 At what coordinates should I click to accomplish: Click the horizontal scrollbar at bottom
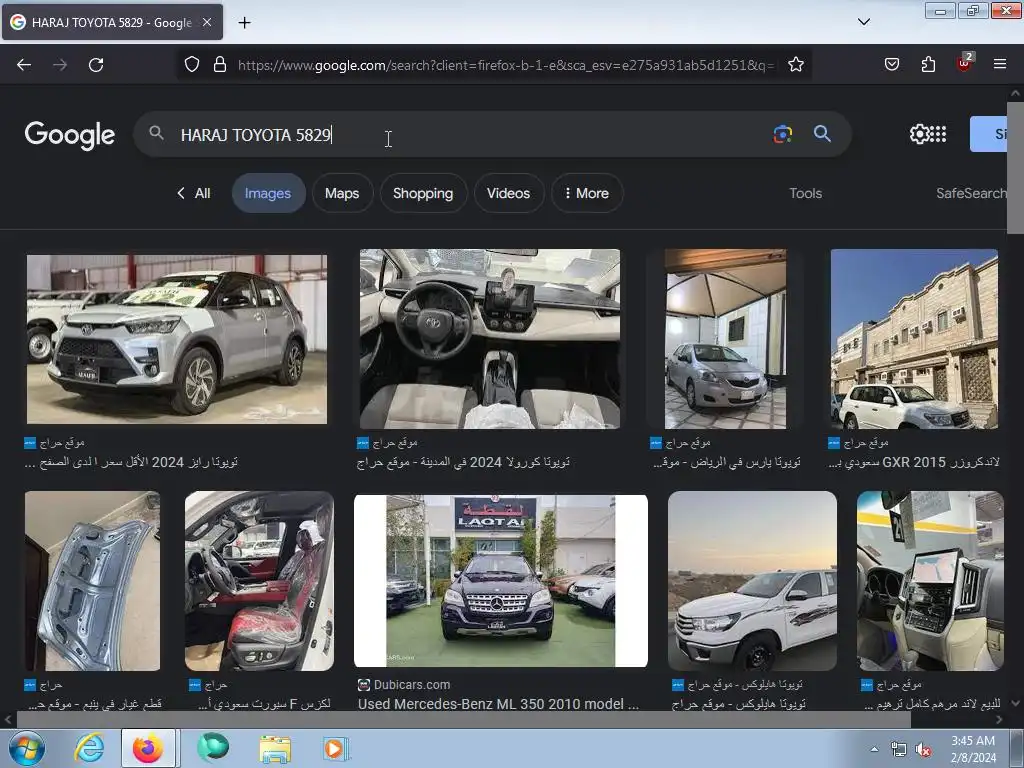(464, 720)
